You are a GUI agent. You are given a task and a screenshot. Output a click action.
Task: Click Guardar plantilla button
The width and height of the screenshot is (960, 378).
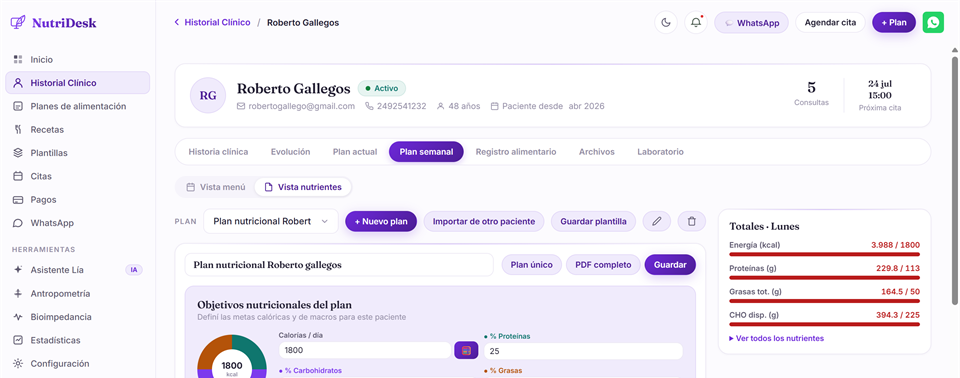(x=593, y=221)
